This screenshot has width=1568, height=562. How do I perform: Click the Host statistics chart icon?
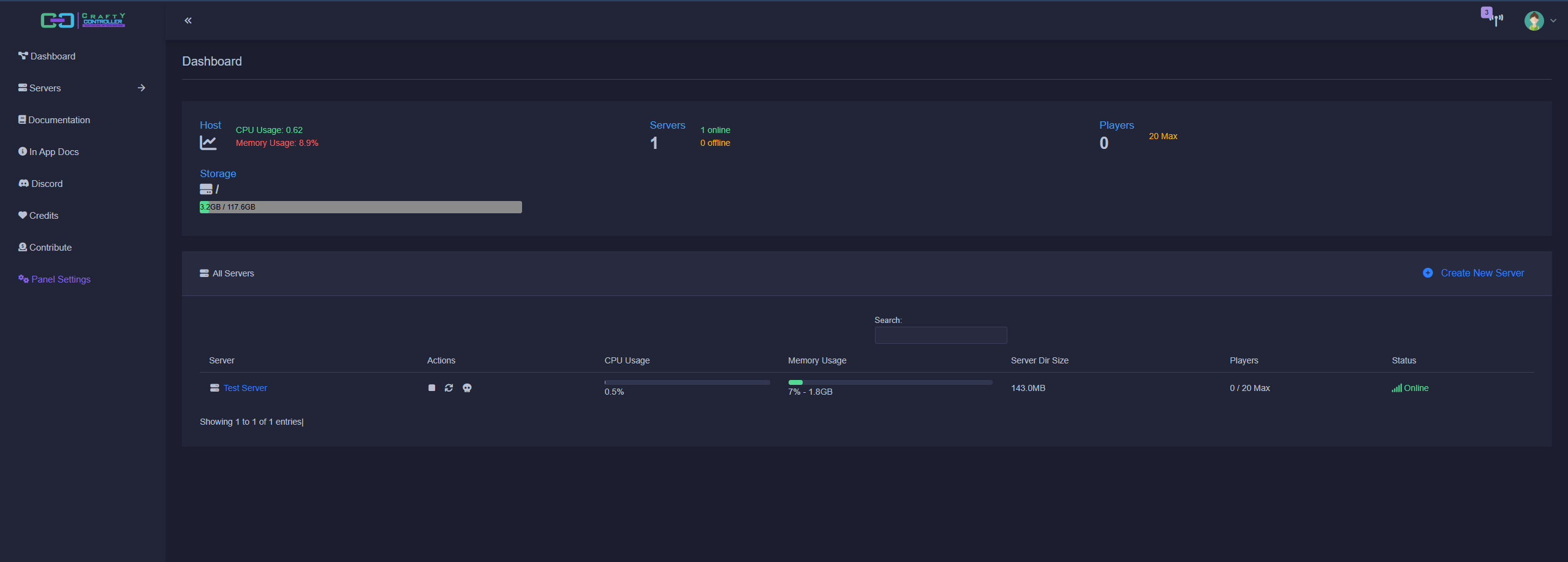(208, 143)
